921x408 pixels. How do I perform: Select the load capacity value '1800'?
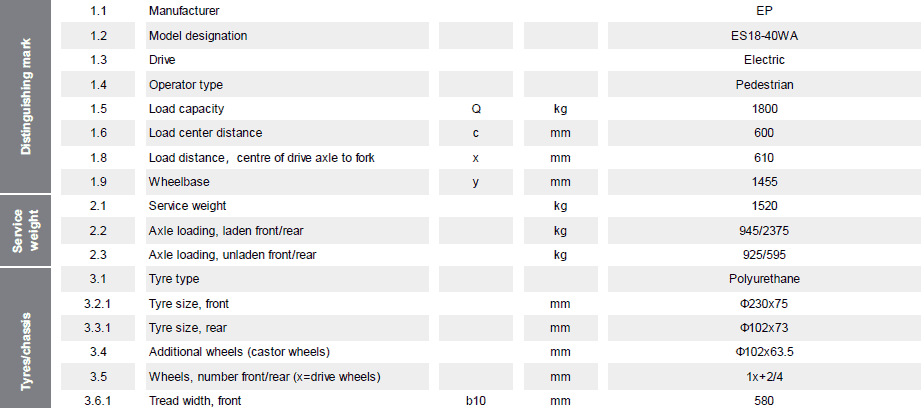coord(764,108)
